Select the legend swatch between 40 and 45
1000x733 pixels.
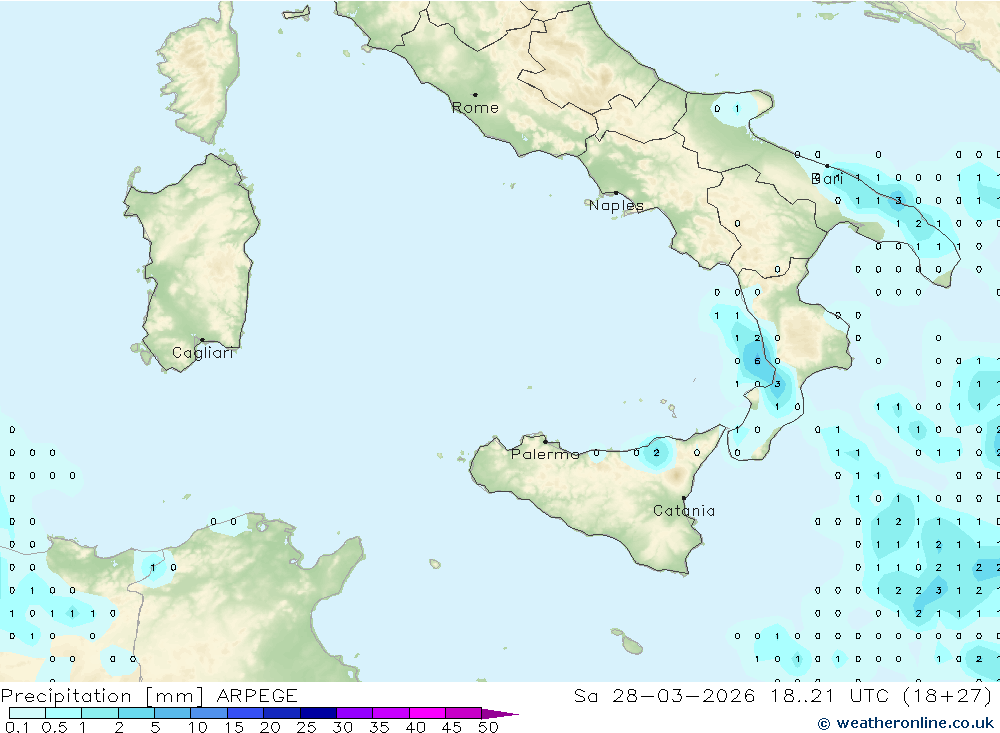[427, 713]
